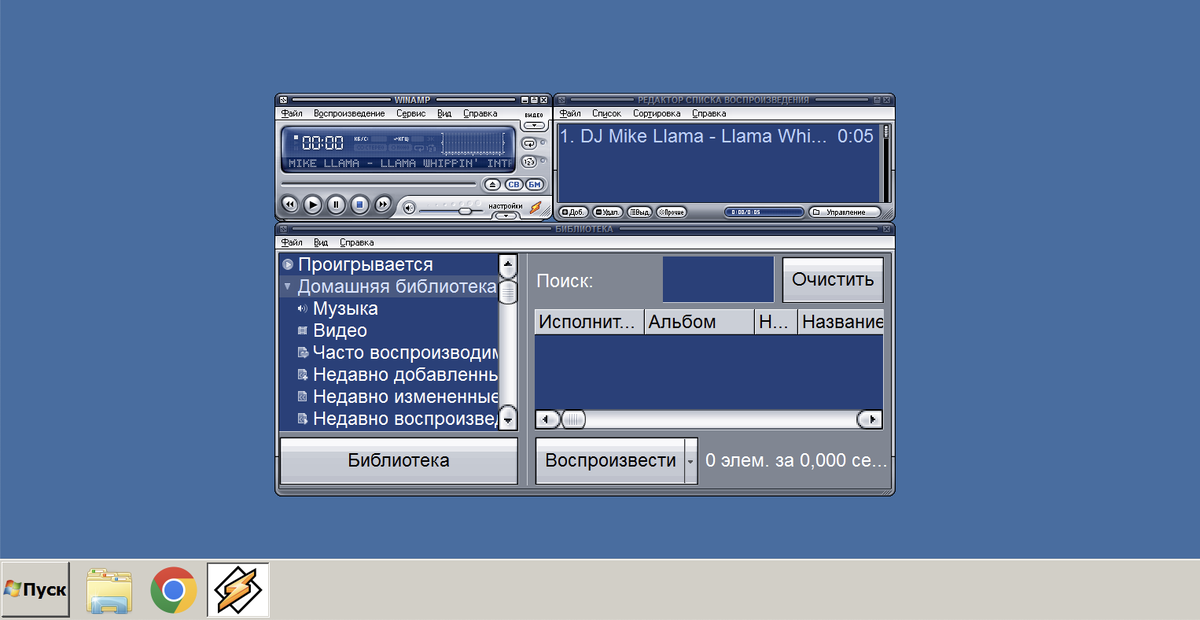Click the Воспроизвести button

click(x=610, y=461)
